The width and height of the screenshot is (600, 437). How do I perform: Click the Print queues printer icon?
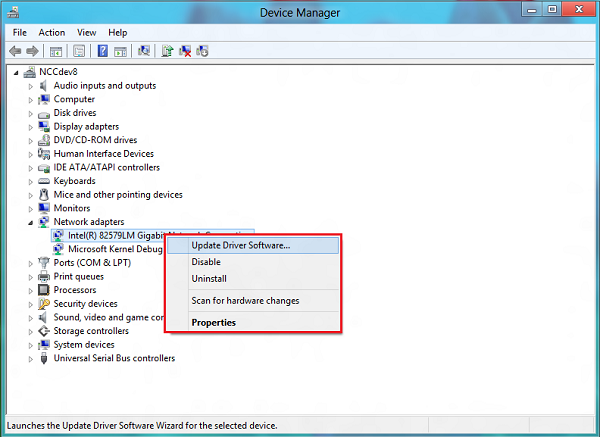(44, 276)
